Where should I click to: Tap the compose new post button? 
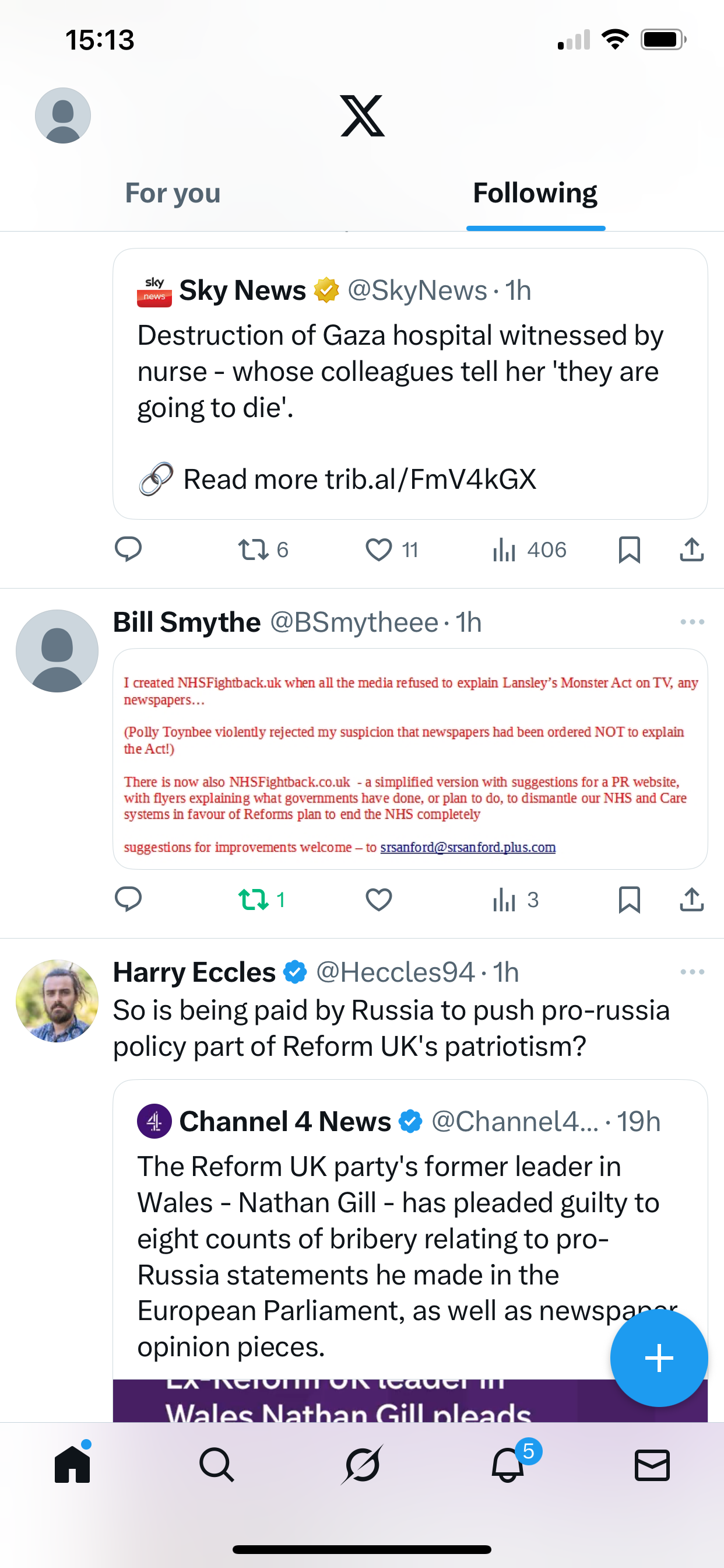pos(658,1358)
